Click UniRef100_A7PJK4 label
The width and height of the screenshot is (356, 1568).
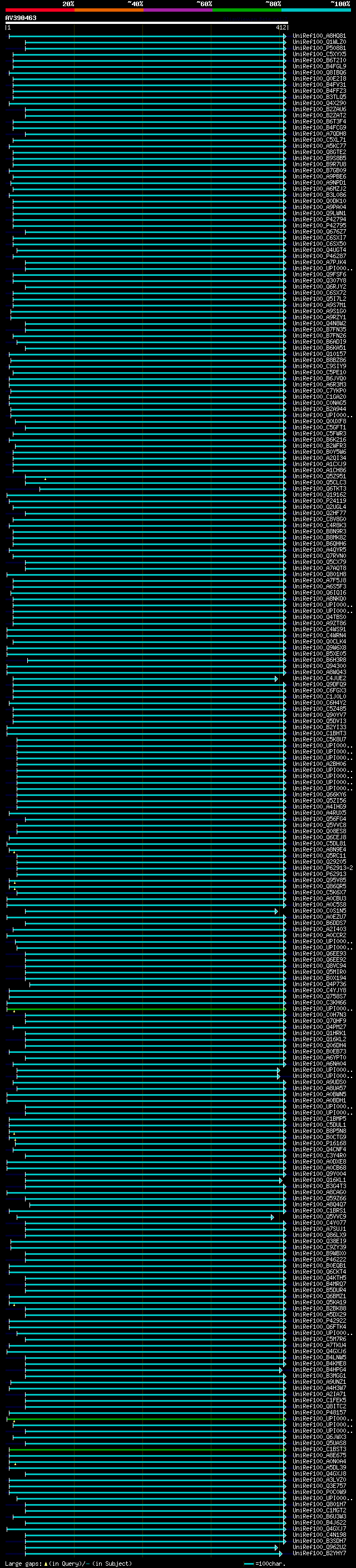(319, 263)
